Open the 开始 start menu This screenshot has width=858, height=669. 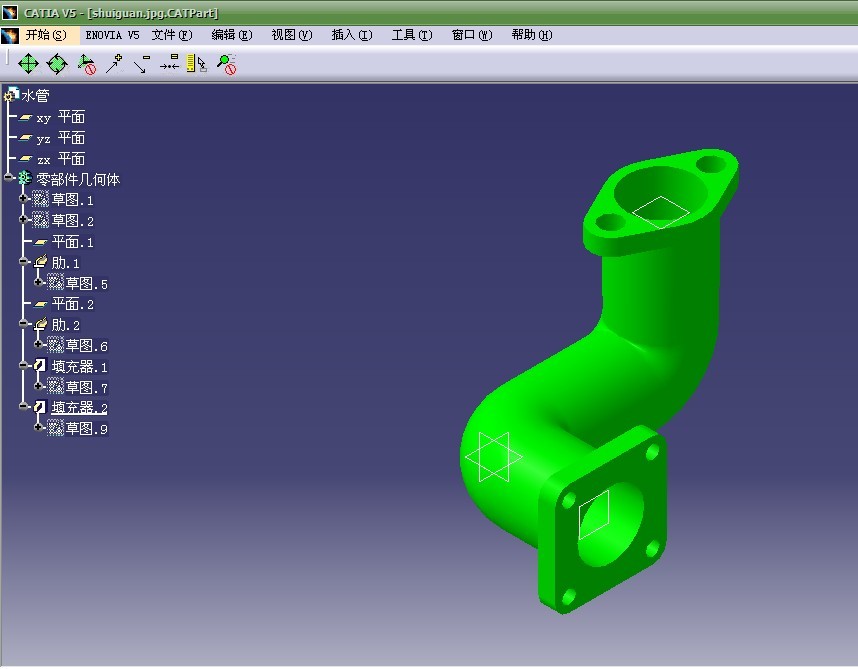pyautogui.click(x=45, y=35)
